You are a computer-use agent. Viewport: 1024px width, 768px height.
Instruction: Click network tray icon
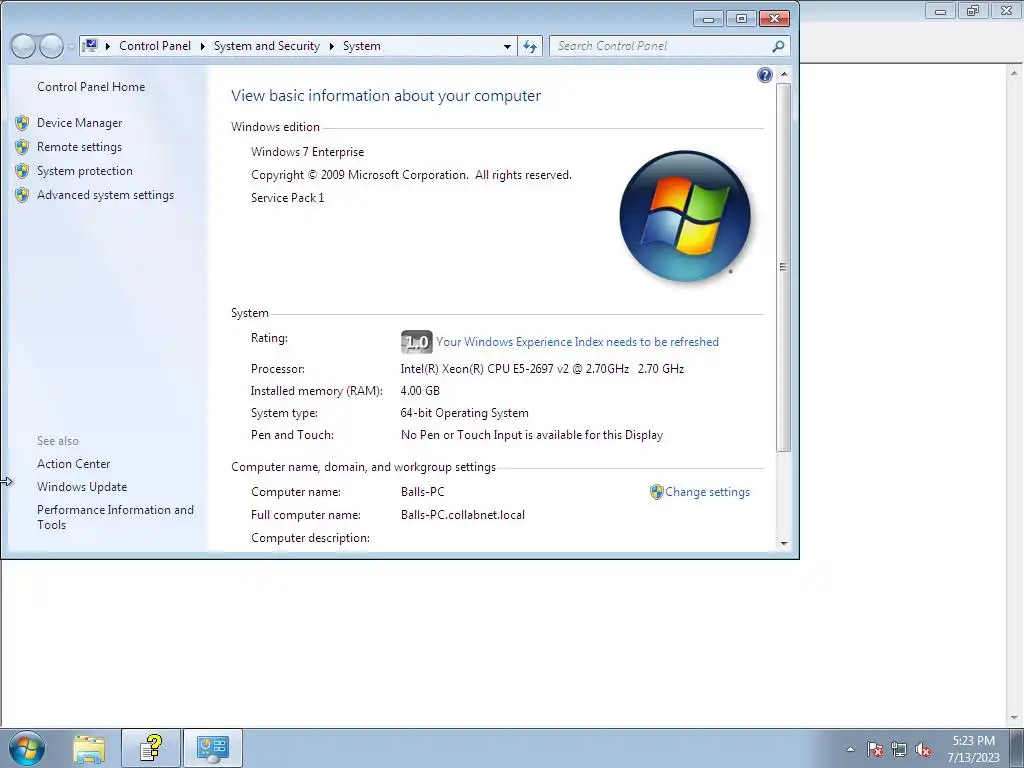[x=899, y=749]
